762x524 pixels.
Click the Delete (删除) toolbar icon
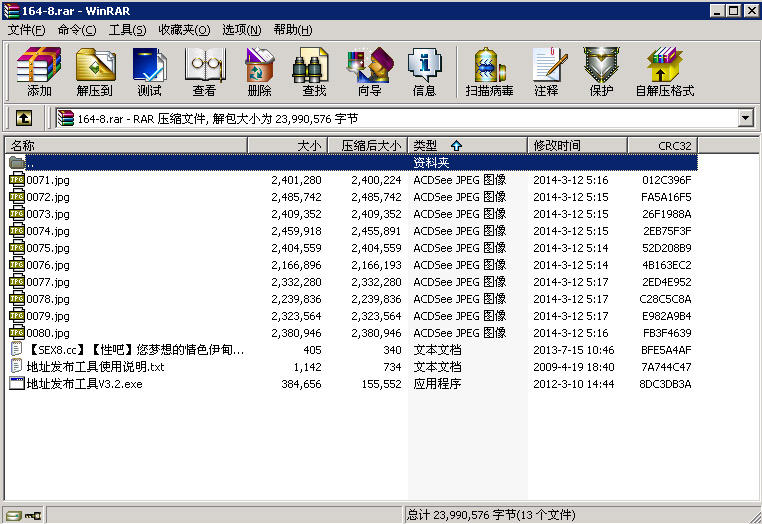click(x=259, y=71)
